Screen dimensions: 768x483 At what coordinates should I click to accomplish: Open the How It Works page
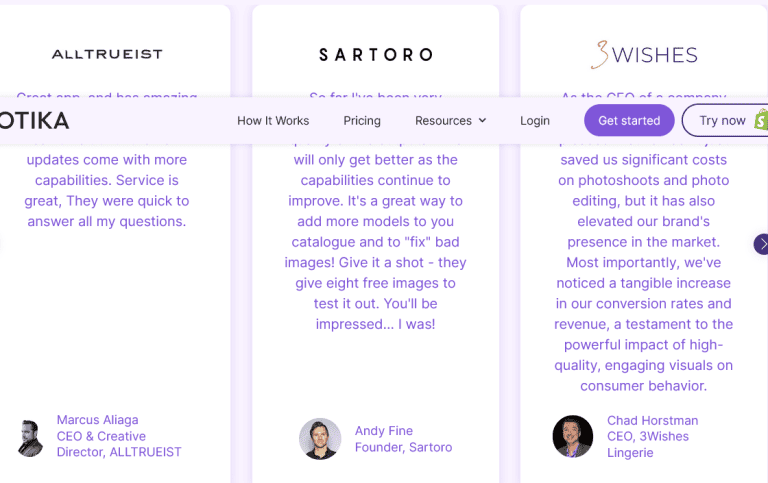tap(273, 121)
